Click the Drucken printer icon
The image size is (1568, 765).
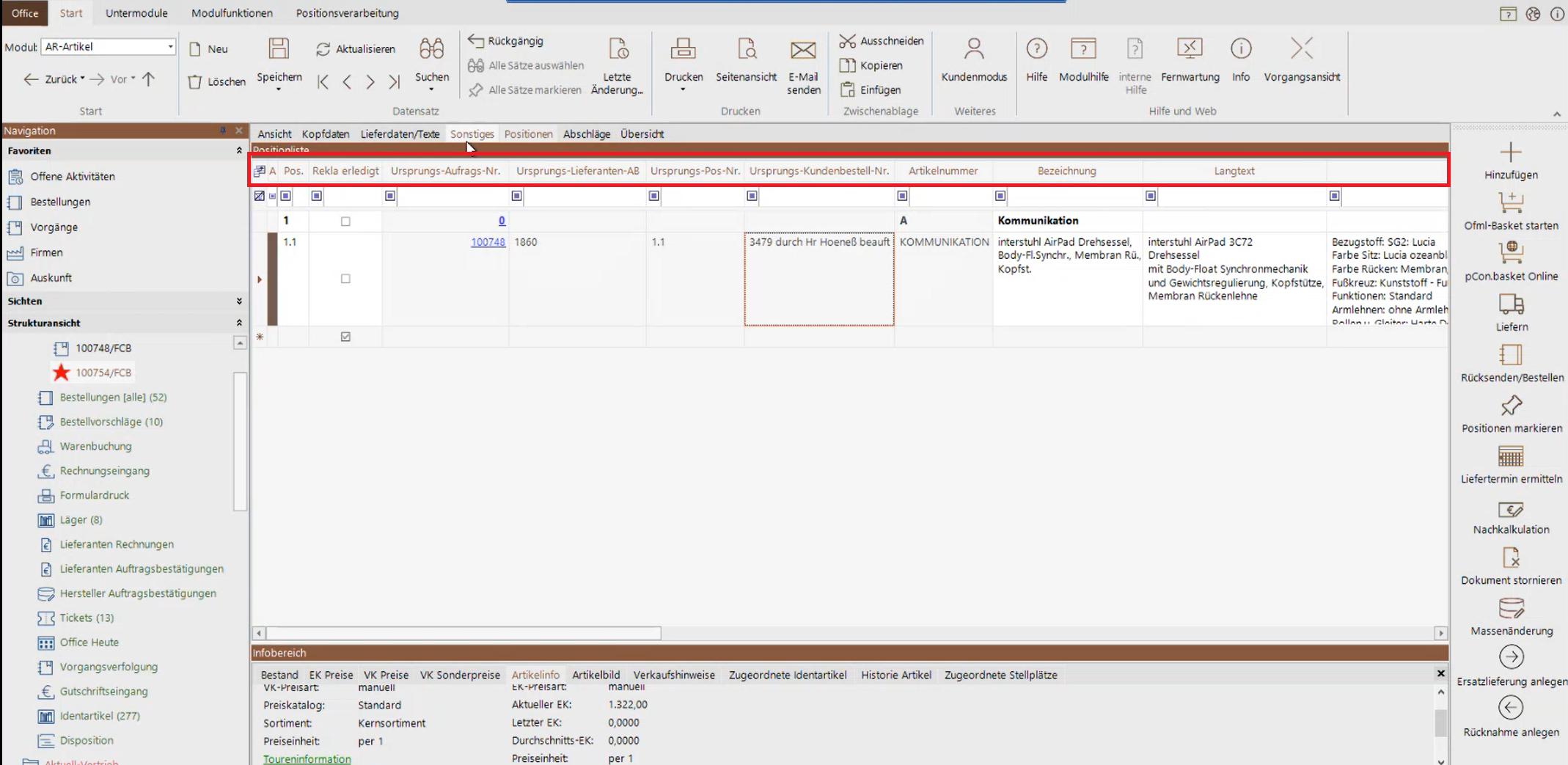[x=683, y=50]
